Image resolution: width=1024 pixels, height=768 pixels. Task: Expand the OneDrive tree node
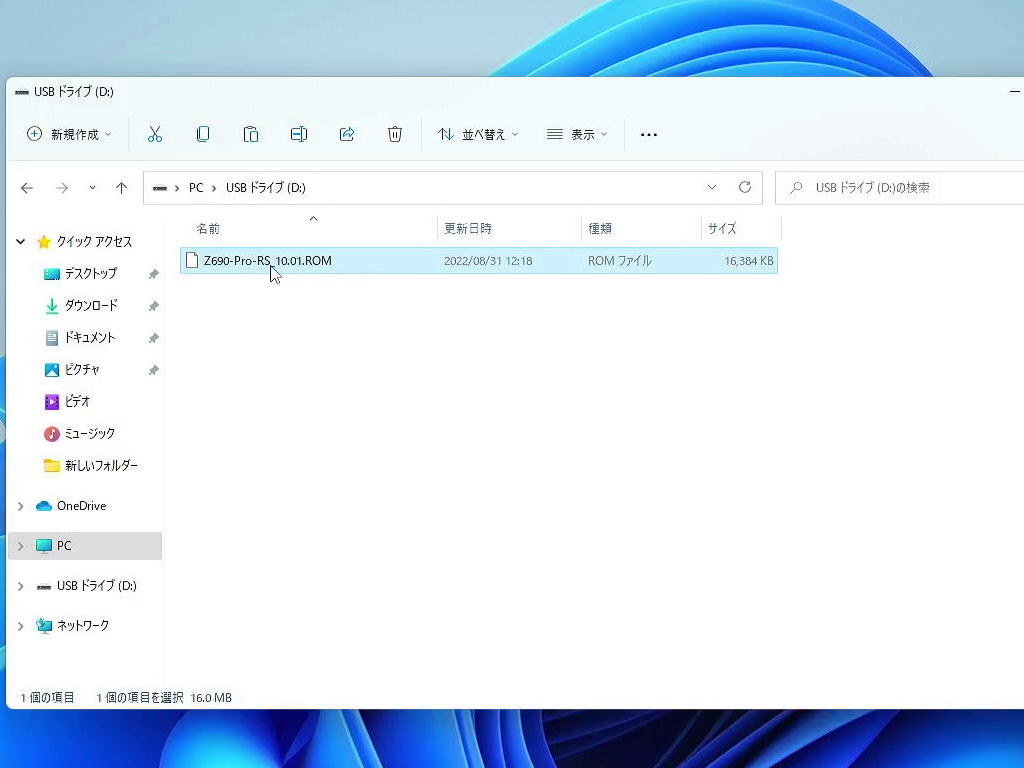pyautogui.click(x=21, y=506)
